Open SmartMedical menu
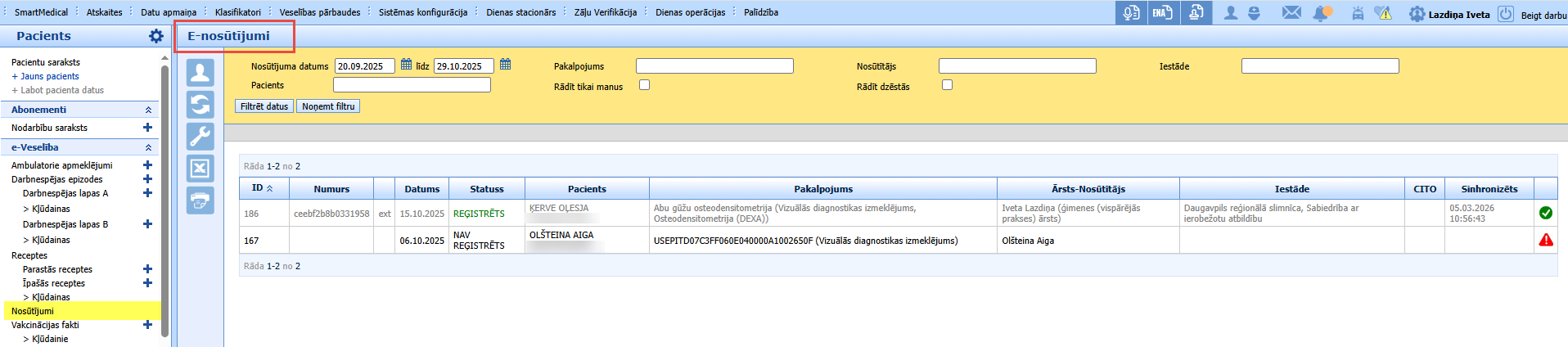Screen dimensions: 1568x347 [41, 12]
